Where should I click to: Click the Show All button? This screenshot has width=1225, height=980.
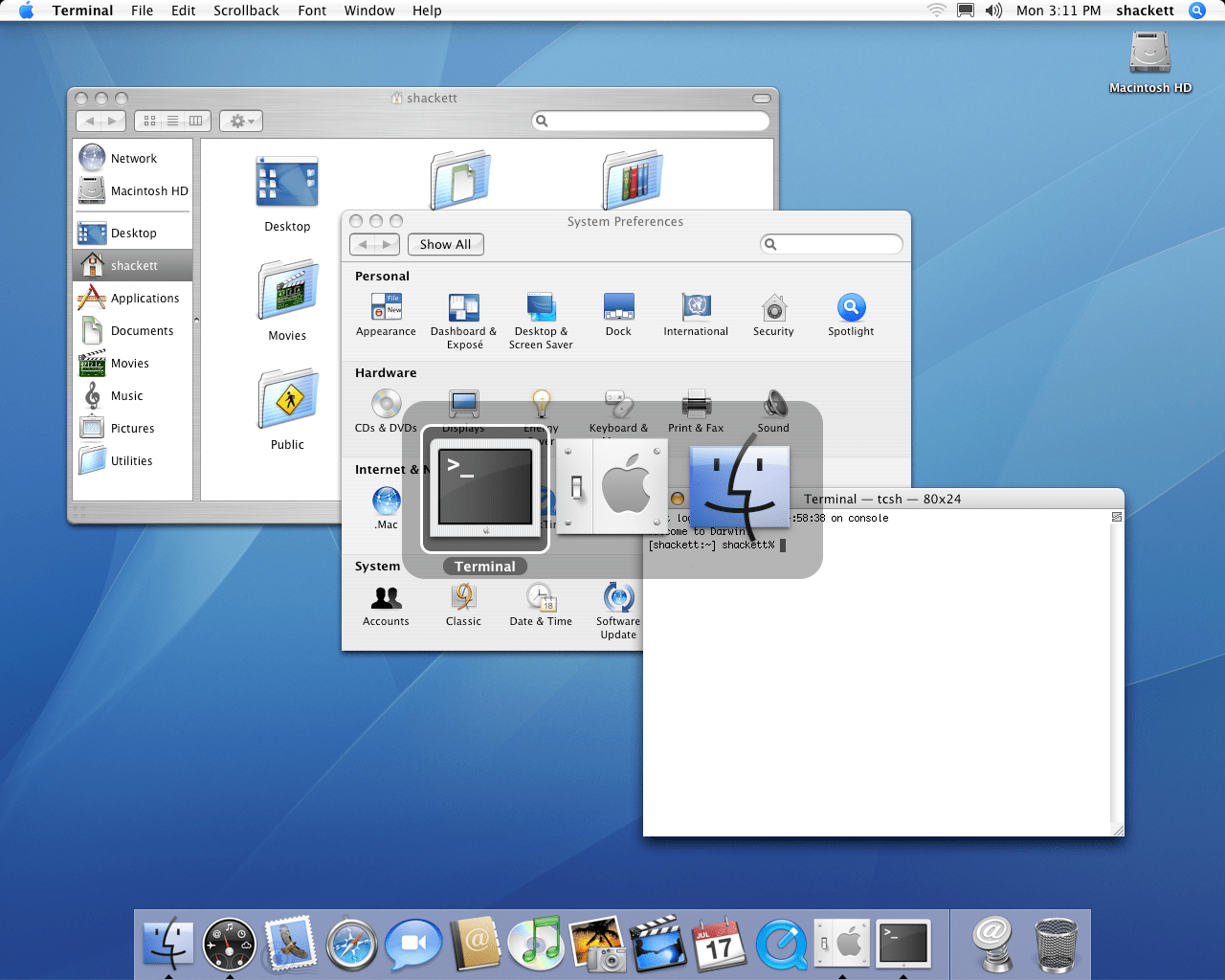445,245
